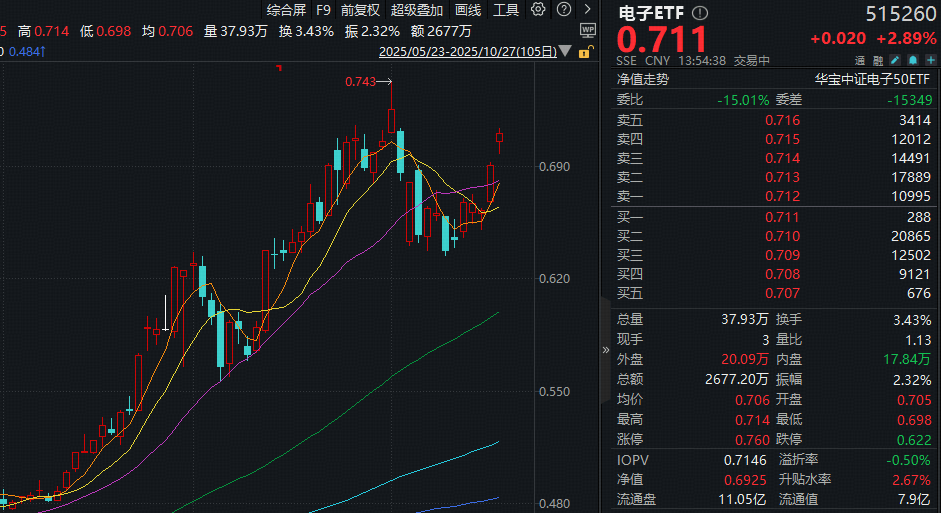
Task: Open the 综合屏 menu item
Action: click(285, 10)
